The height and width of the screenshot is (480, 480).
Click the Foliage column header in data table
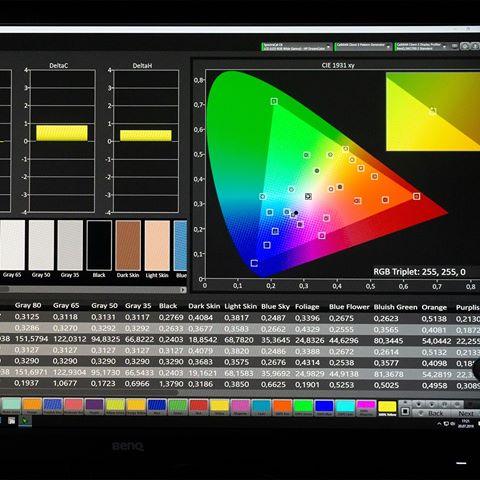click(307, 306)
